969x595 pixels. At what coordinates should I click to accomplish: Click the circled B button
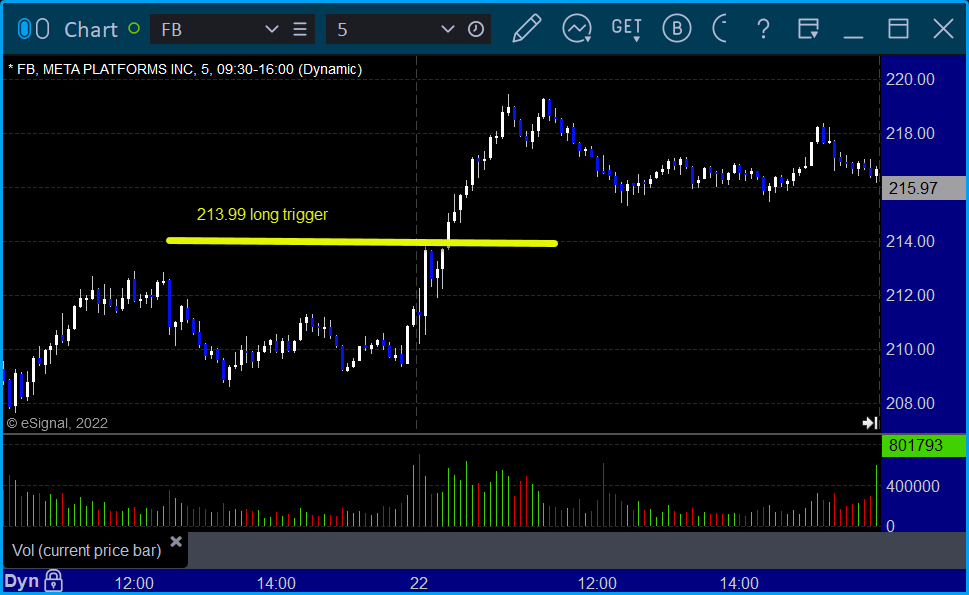(x=677, y=29)
